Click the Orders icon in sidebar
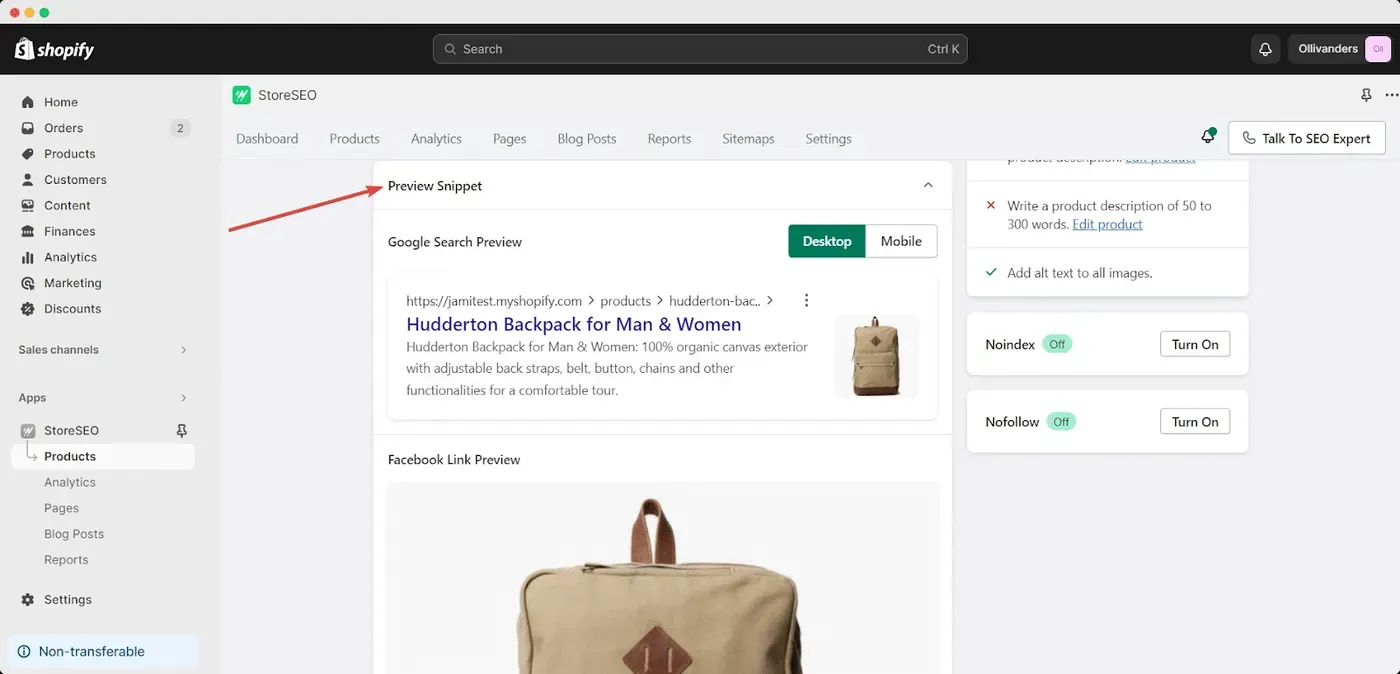This screenshot has height=674, width=1400. tap(28, 128)
